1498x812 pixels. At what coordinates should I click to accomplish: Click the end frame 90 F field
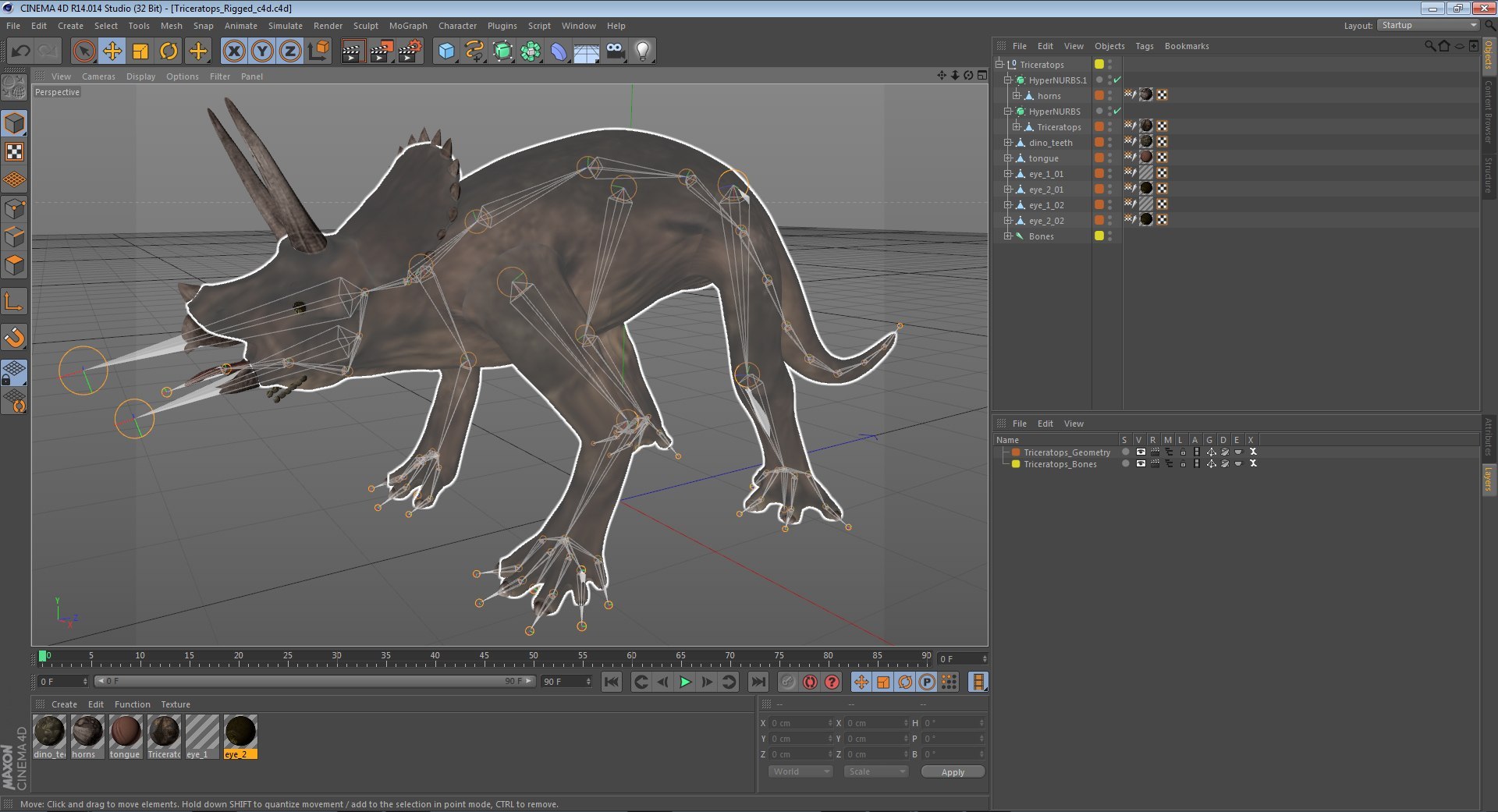click(567, 681)
